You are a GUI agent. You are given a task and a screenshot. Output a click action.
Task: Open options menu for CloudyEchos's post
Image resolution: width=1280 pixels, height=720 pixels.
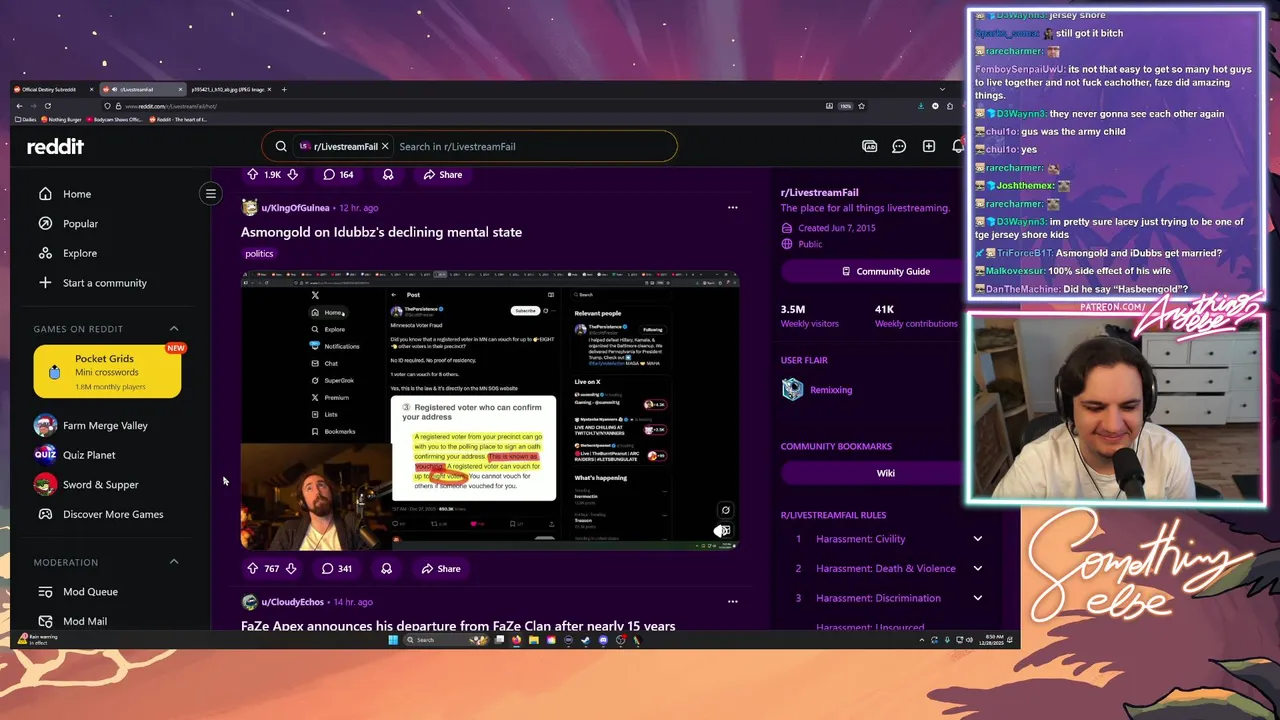coord(733,602)
